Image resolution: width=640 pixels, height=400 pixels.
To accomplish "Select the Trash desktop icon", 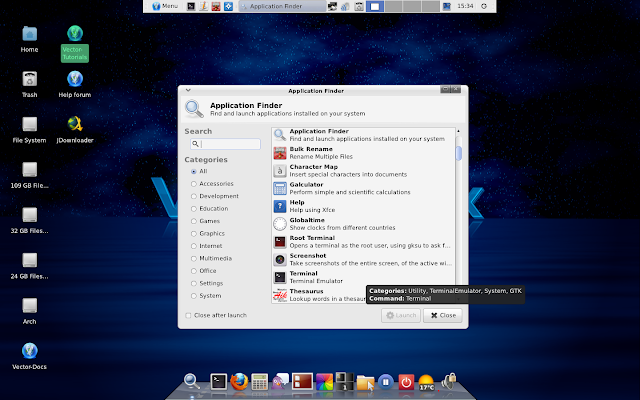I will [x=29, y=79].
